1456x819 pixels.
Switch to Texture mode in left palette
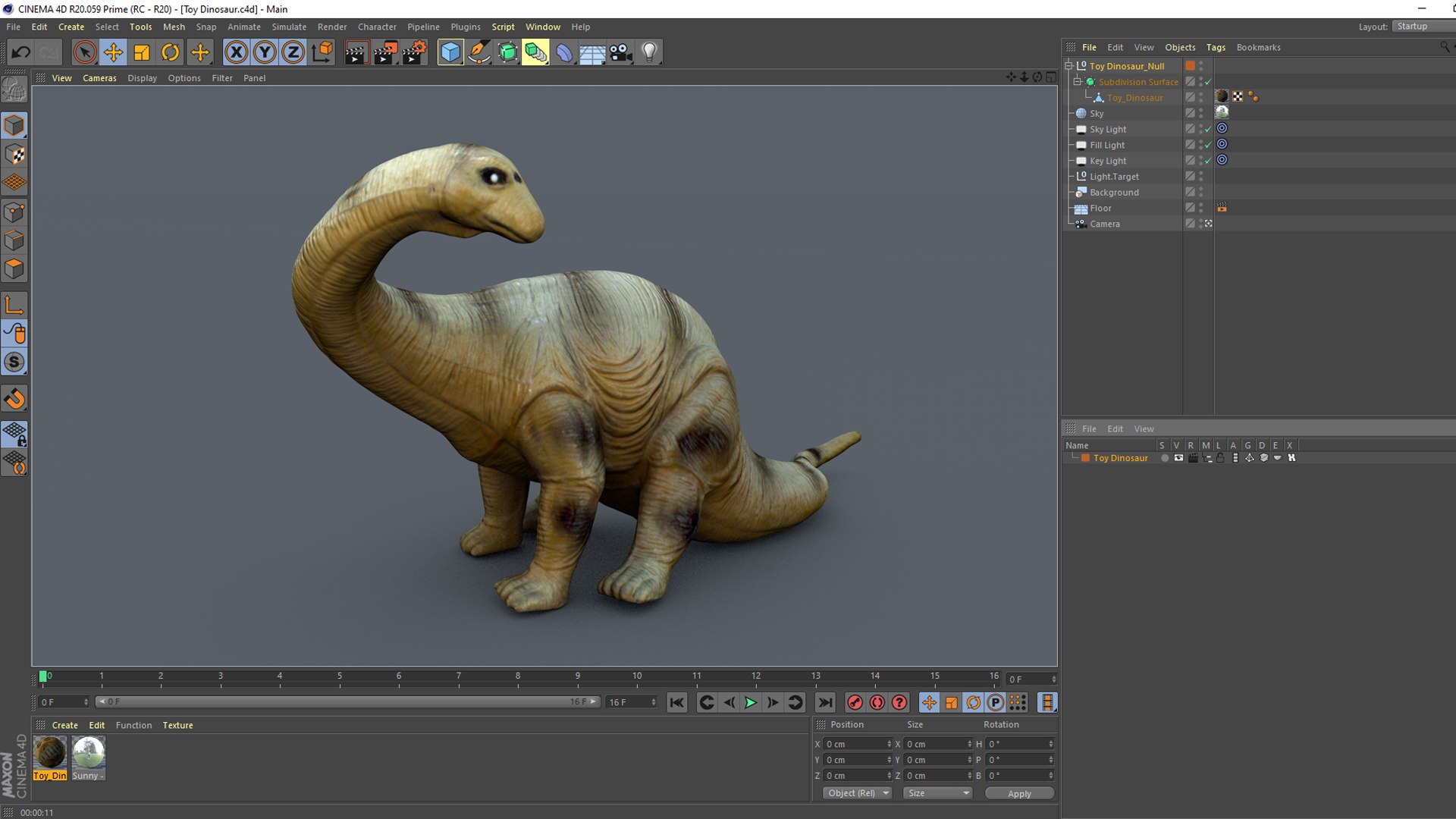[14, 155]
